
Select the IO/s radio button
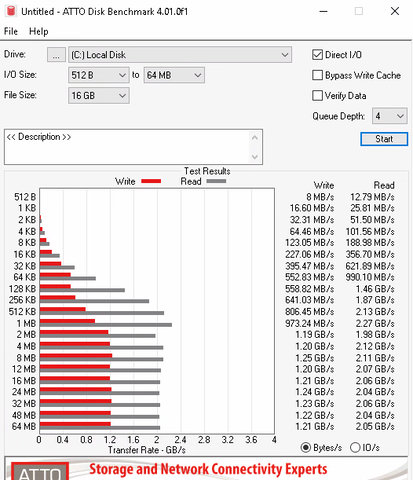click(x=355, y=447)
